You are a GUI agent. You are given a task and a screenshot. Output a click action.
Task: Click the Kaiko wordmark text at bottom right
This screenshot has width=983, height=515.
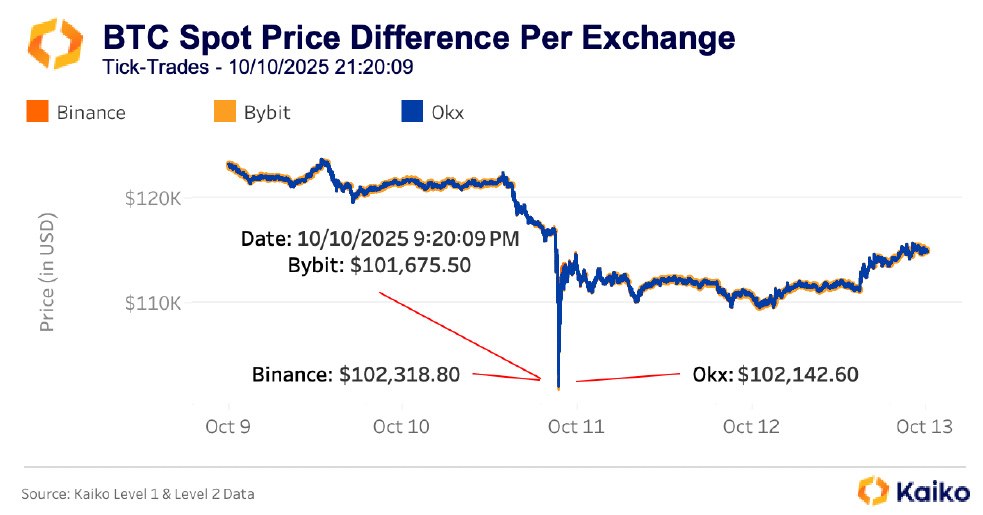932,491
